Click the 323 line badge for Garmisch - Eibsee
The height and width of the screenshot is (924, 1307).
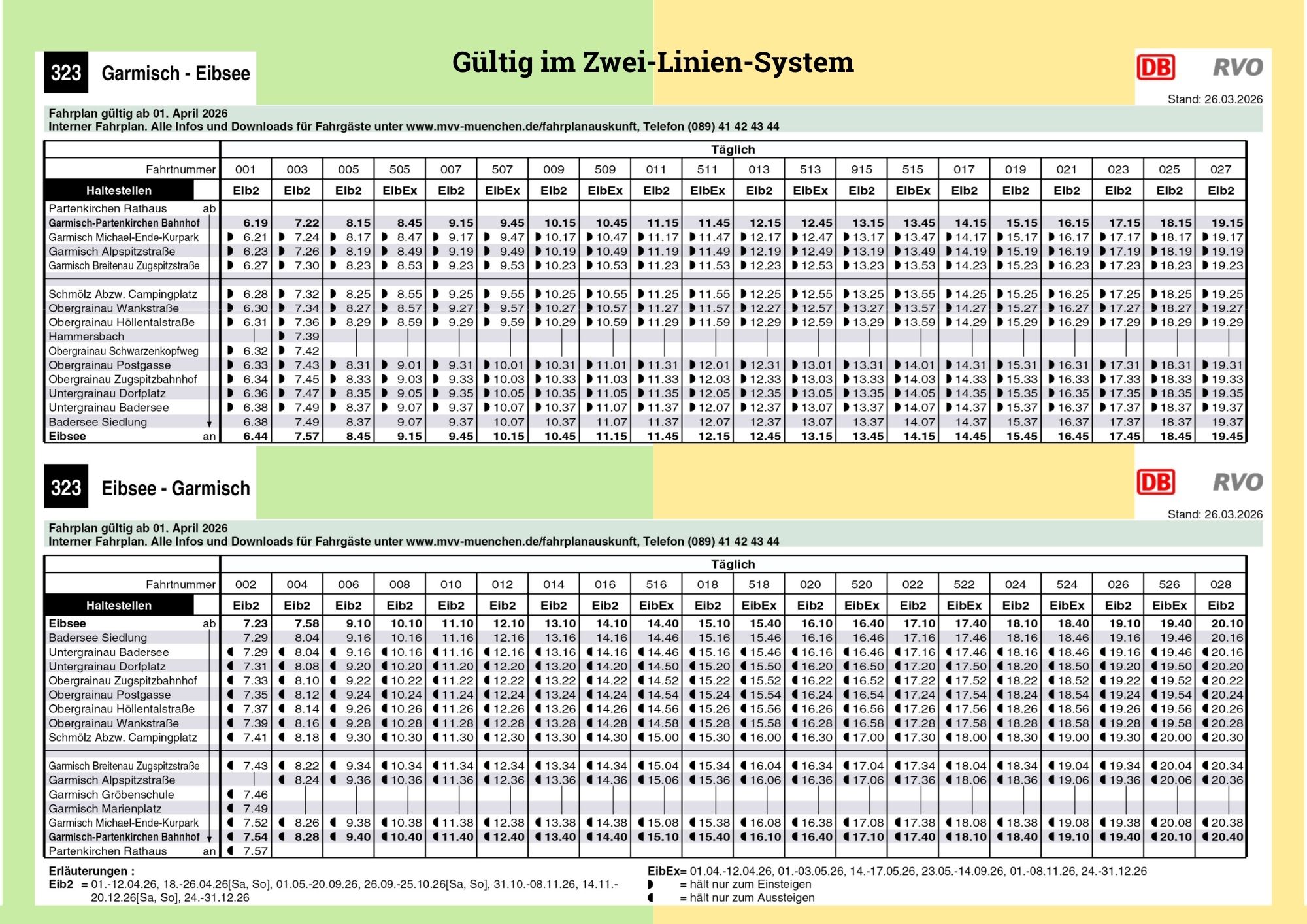pyautogui.click(x=66, y=73)
